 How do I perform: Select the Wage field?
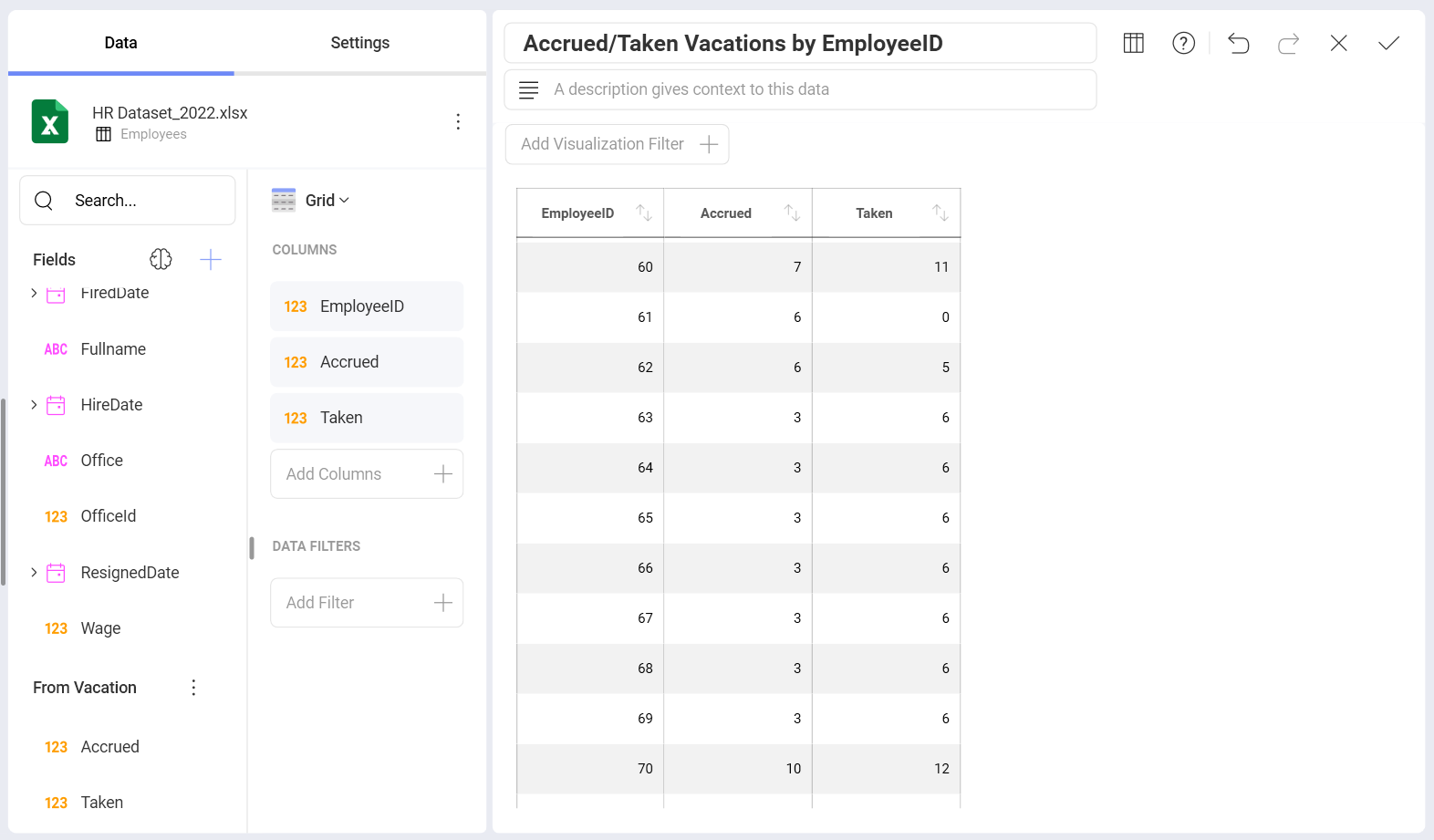click(100, 628)
